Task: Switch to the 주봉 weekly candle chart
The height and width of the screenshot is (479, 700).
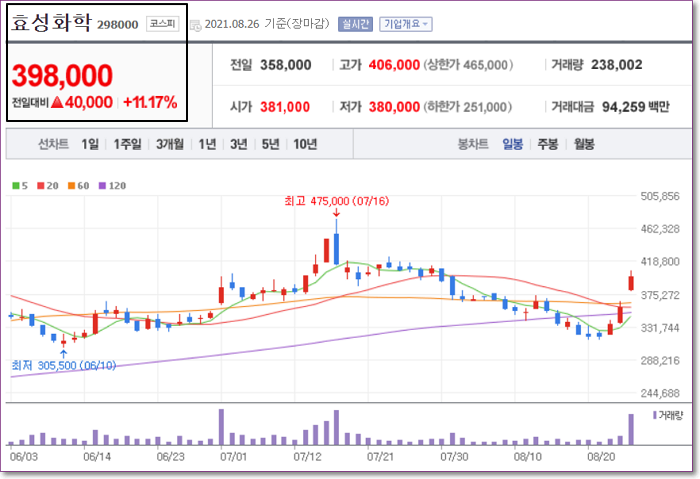Action: click(548, 144)
